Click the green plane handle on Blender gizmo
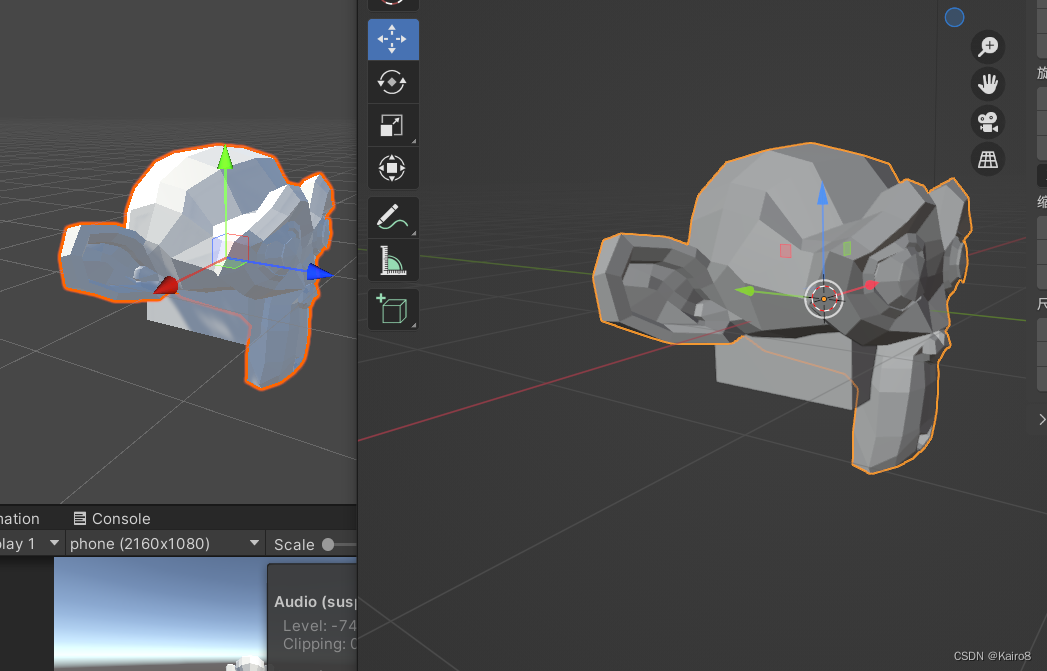1047x671 pixels. coord(847,248)
